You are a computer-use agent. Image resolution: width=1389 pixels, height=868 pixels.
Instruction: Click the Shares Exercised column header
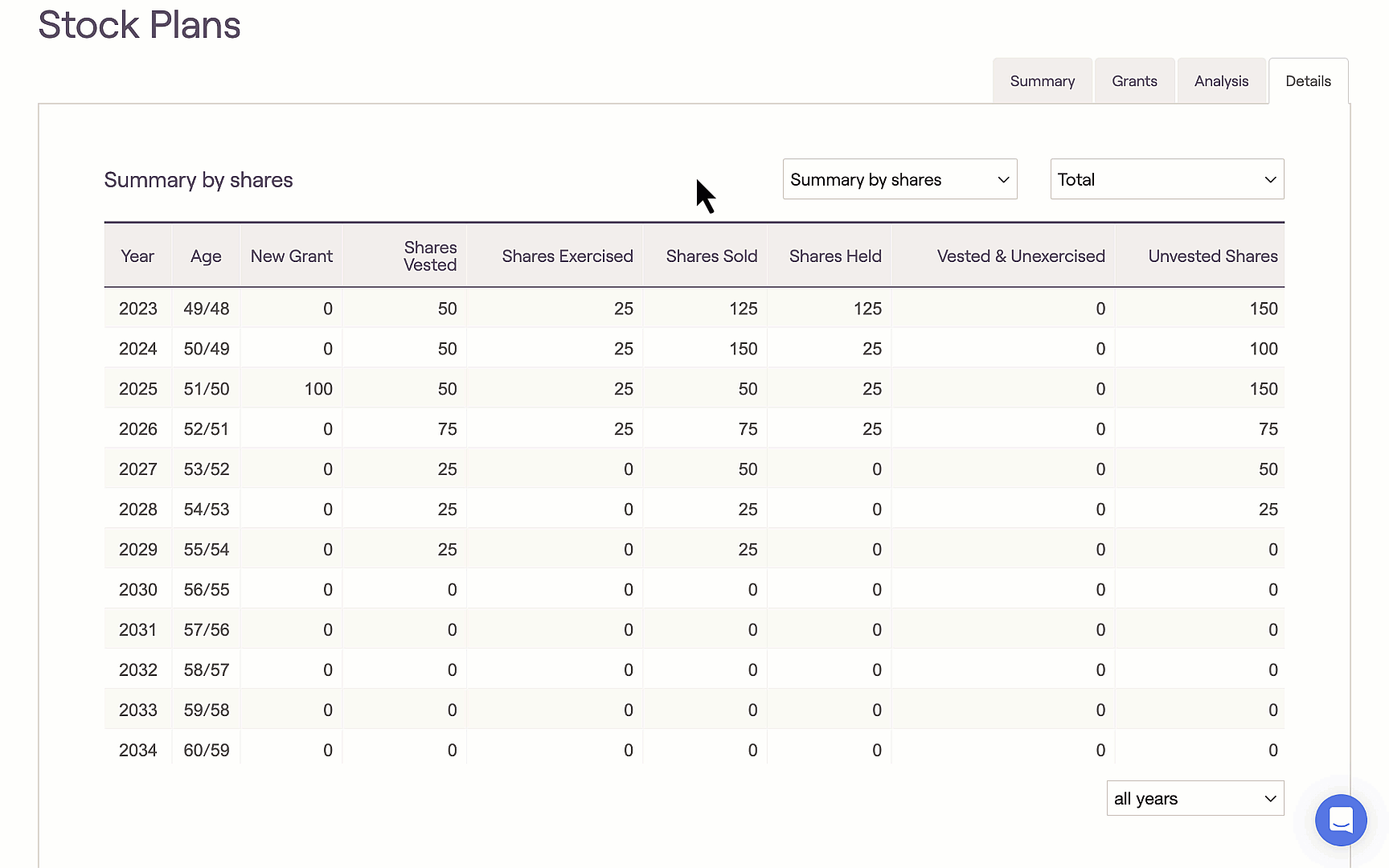[567, 256]
